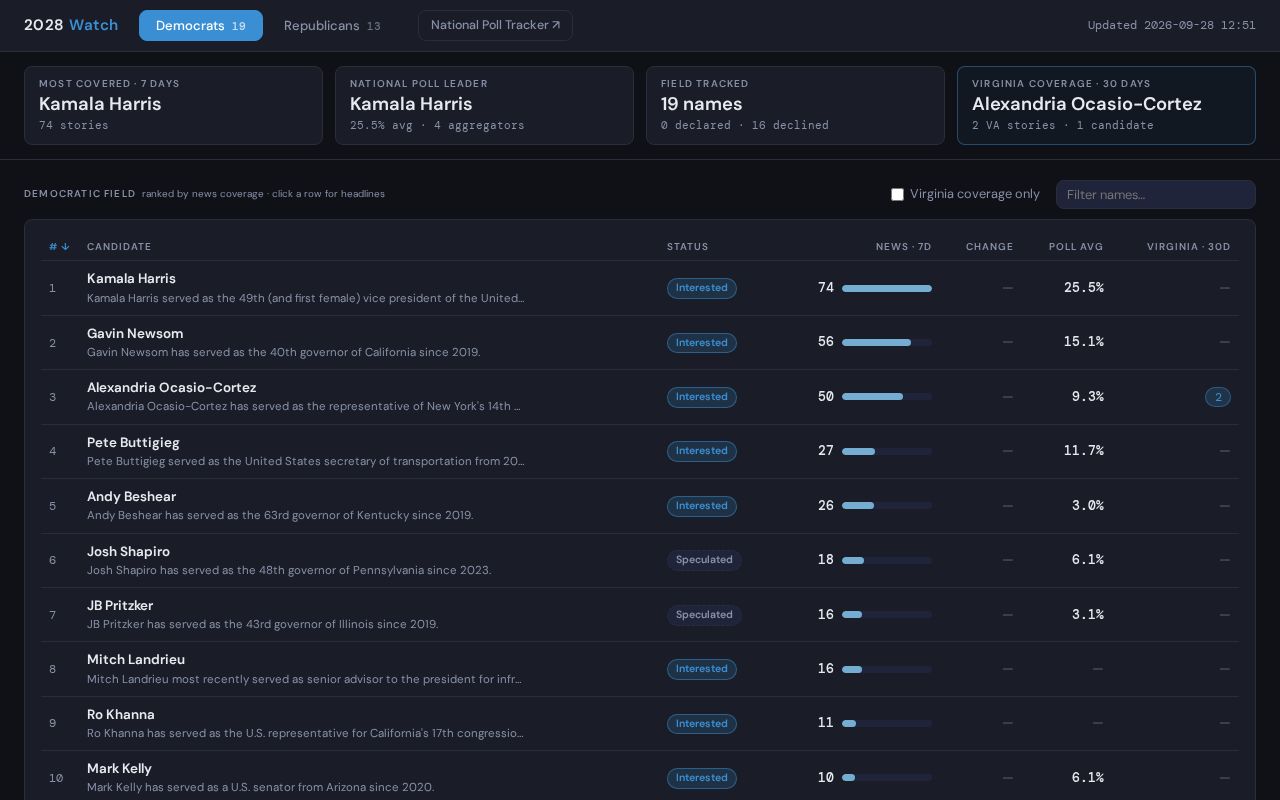The height and width of the screenshot is (800, 1280).
Task: Open the Field Tracked 19 names card
Action: click(795, 105)
